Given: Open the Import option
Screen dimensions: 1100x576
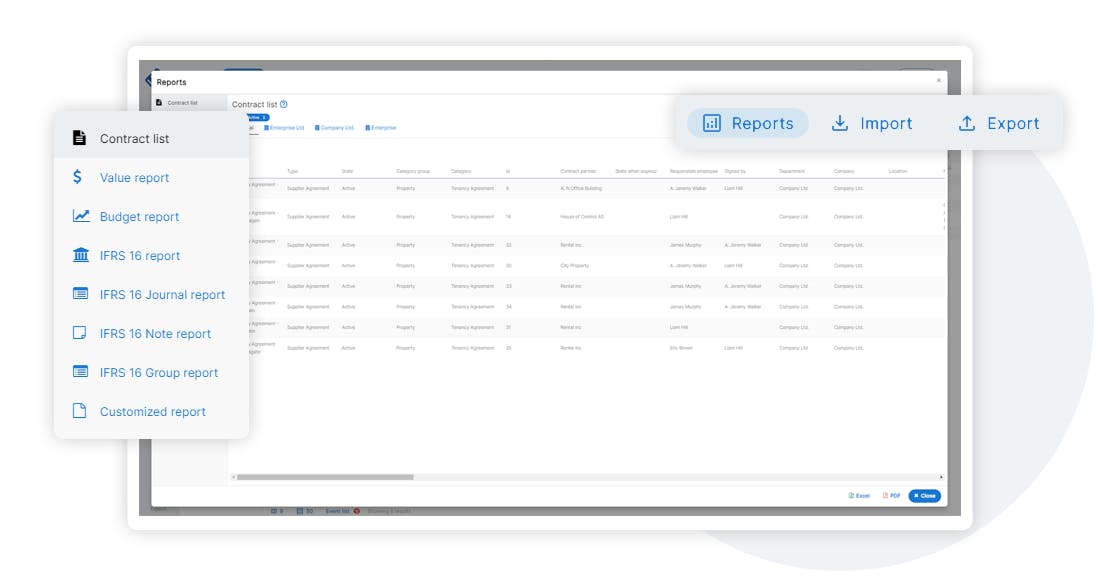Looking at the screenshot, I should click(x=872, y=123).
